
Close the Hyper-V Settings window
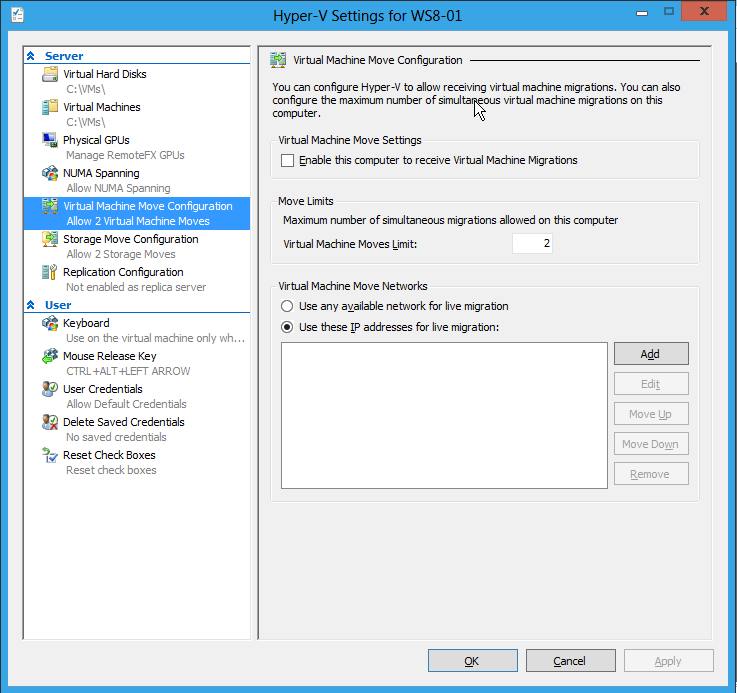point(704,11)
